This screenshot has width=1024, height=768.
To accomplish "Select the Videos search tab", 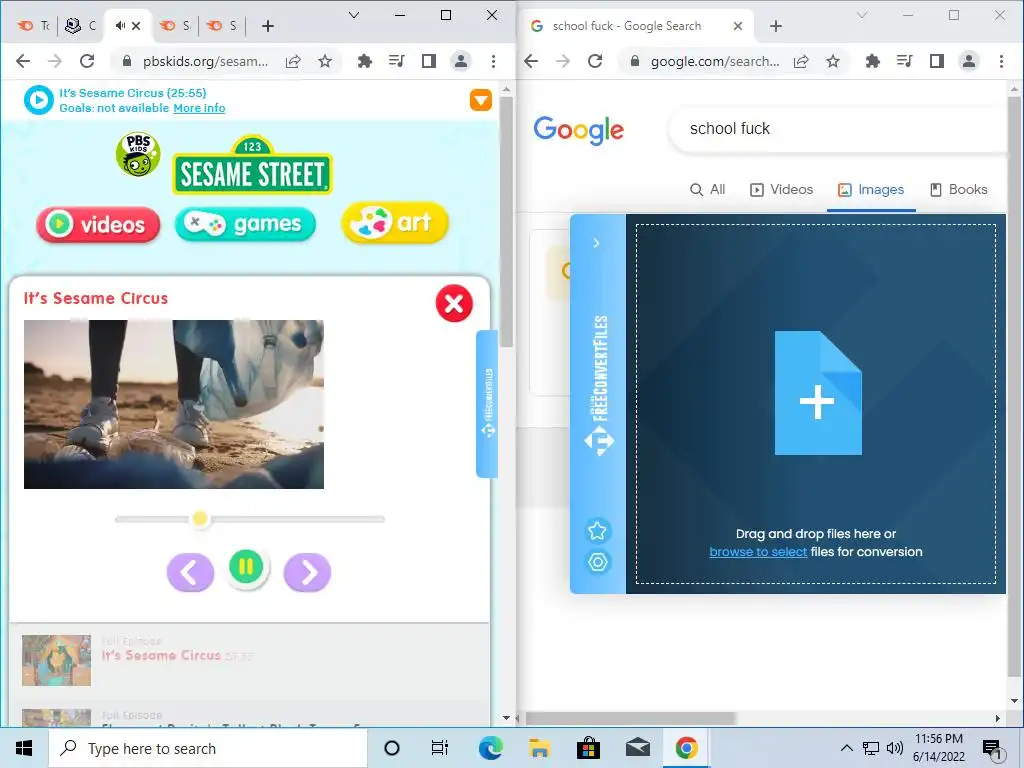I will (782, 189).
